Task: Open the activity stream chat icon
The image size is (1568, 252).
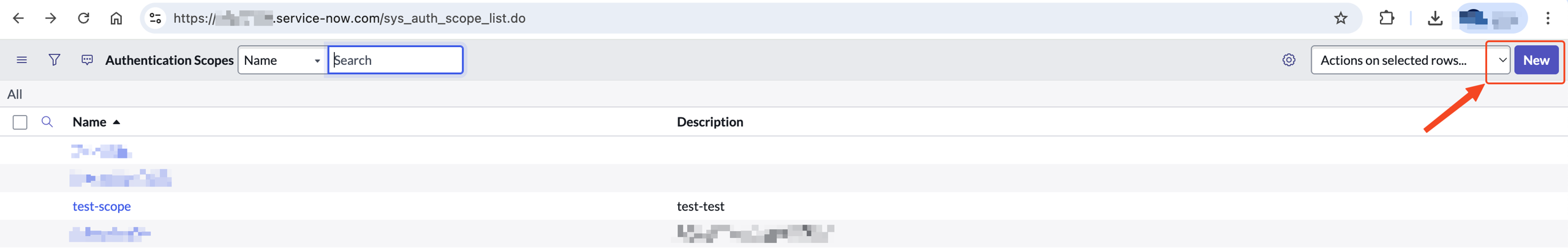Action: [87, 60]
